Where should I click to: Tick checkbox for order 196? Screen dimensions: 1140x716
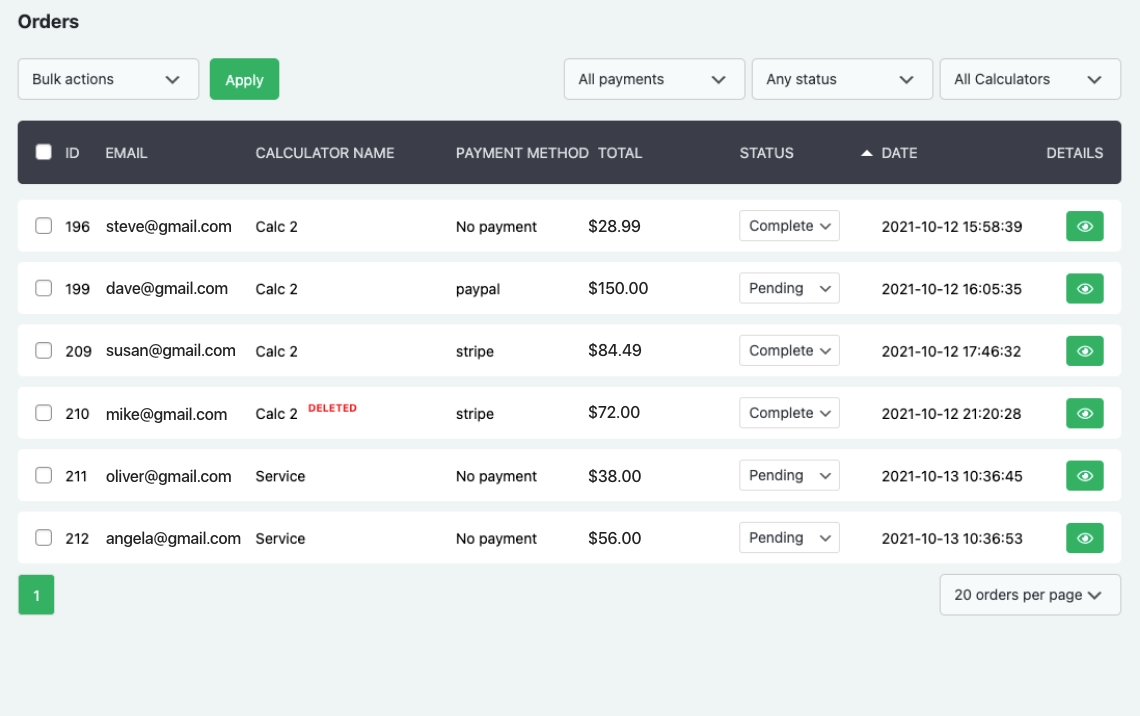click(44, 226)
